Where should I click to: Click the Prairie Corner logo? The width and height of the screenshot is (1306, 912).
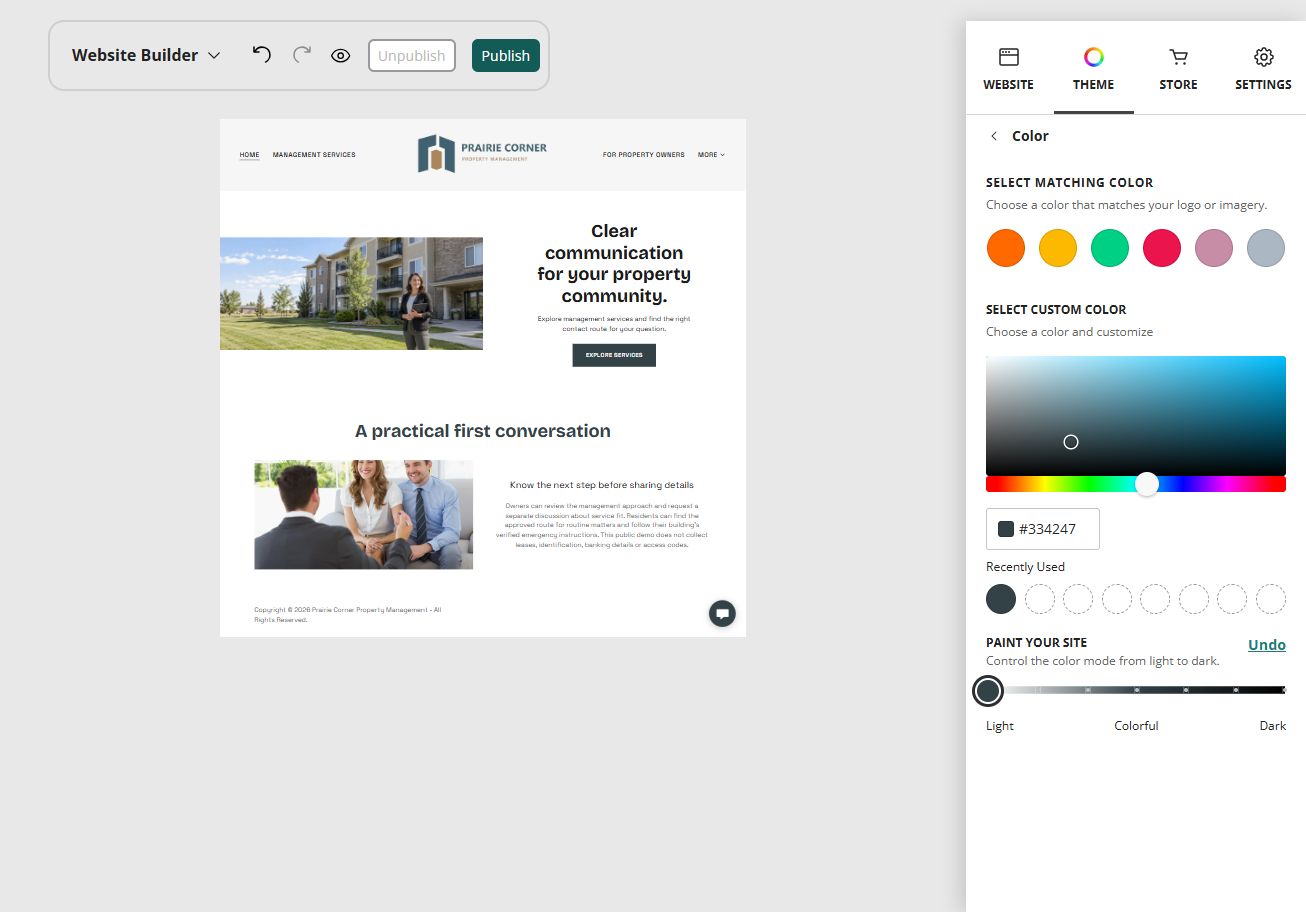pyautogui.click(x=482, y=154)
